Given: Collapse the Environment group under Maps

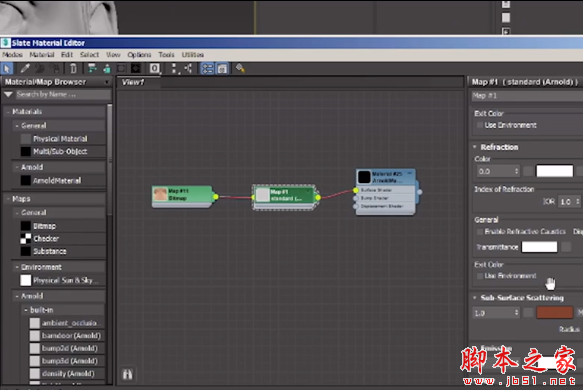Looking at the screenshot, I should click(x=16, y=267).
